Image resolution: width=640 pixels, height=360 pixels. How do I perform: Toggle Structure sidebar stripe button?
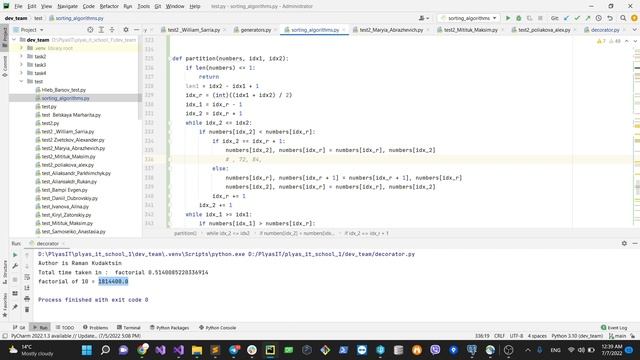[x=4, y=272]
